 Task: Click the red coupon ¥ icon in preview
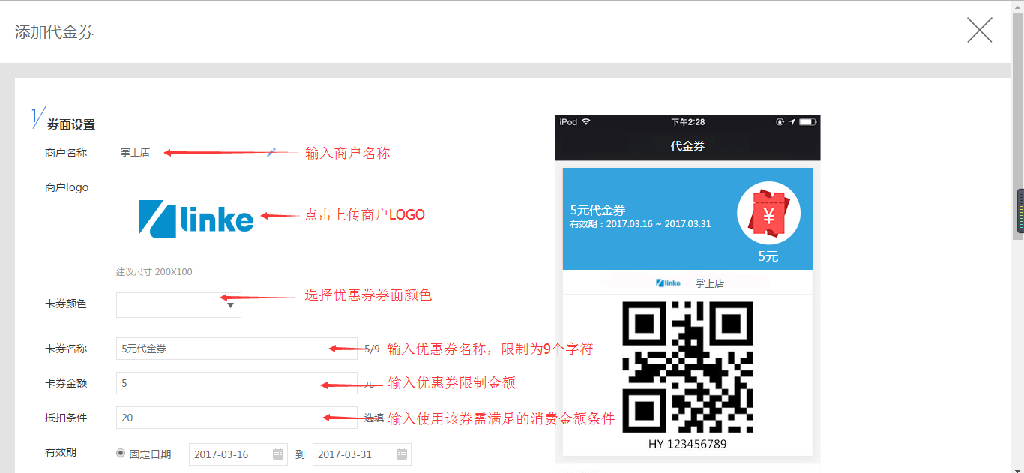click(769, 212)
